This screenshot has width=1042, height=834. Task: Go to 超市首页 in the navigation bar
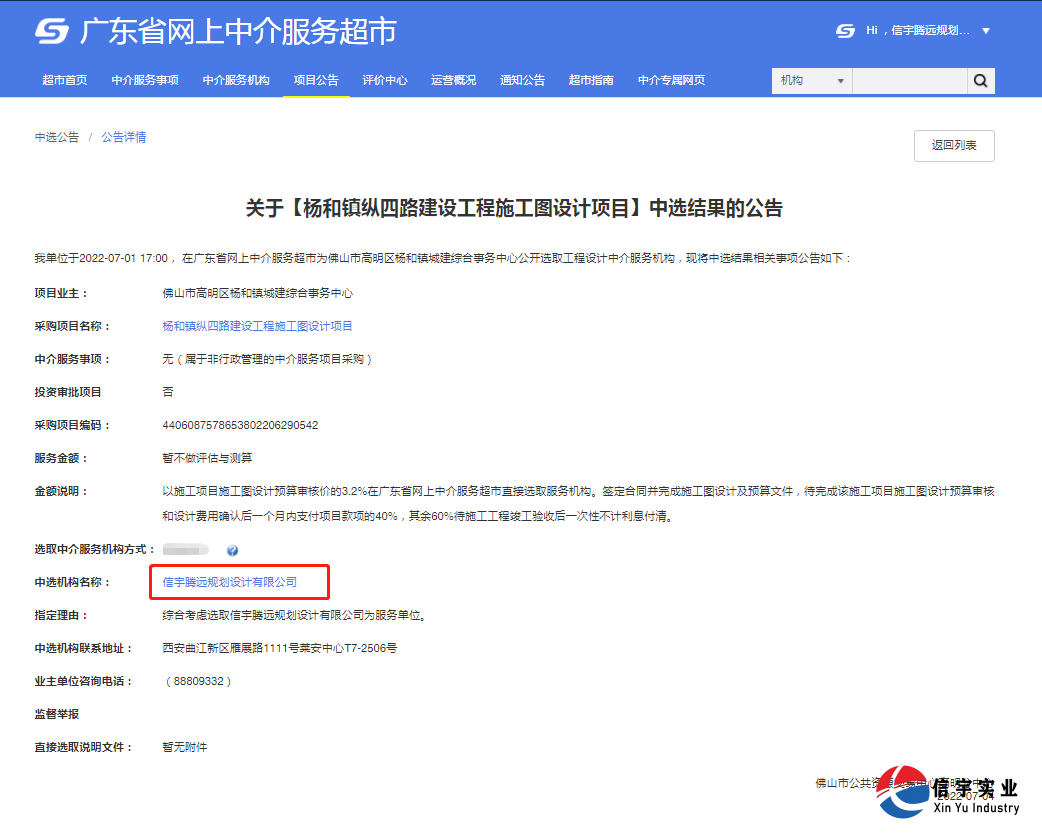tap(65, 80)
